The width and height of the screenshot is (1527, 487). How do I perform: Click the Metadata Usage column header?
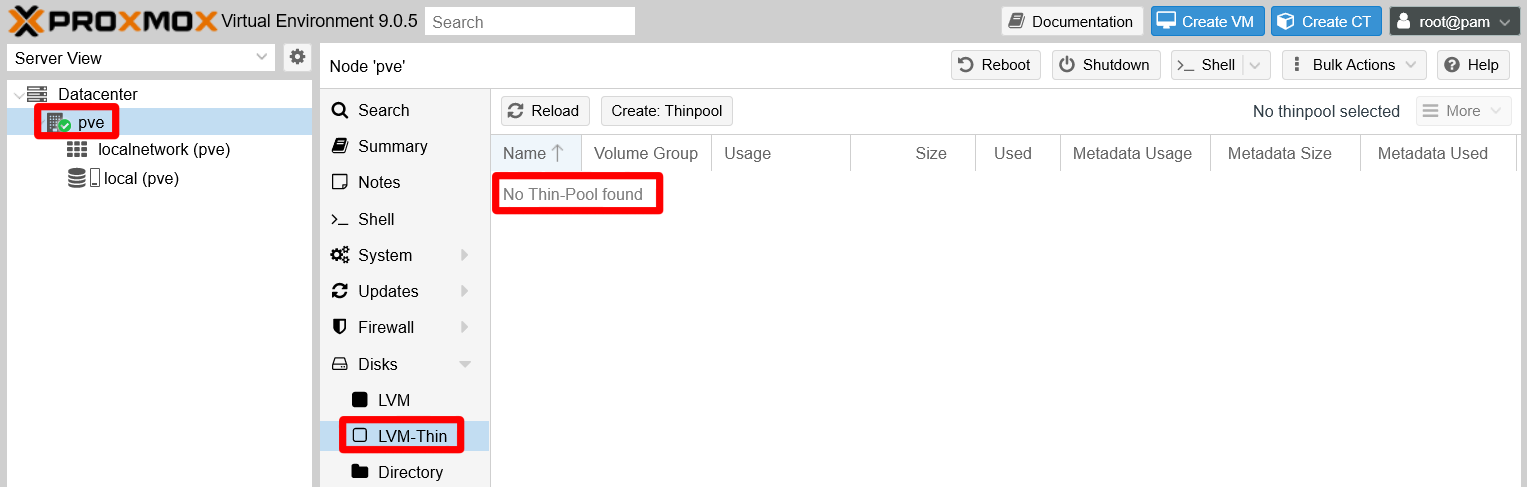pyautogui.click(x=1135, y=153)
